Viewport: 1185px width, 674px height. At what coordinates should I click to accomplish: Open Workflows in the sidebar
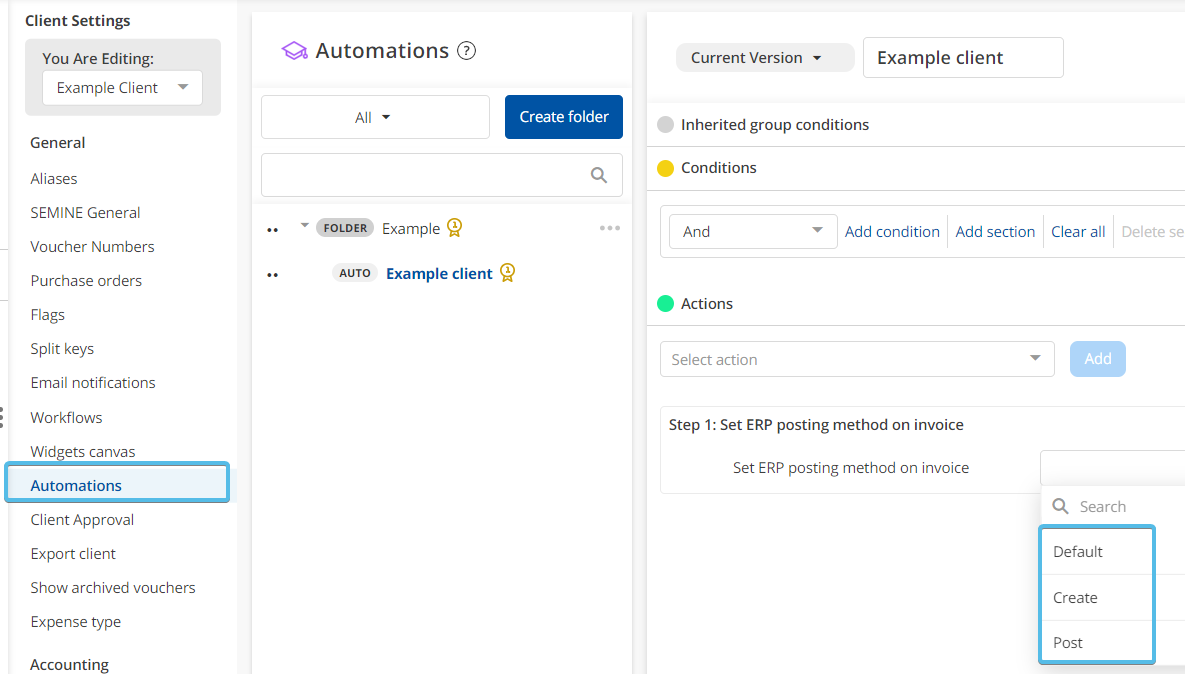pos(66,417)
